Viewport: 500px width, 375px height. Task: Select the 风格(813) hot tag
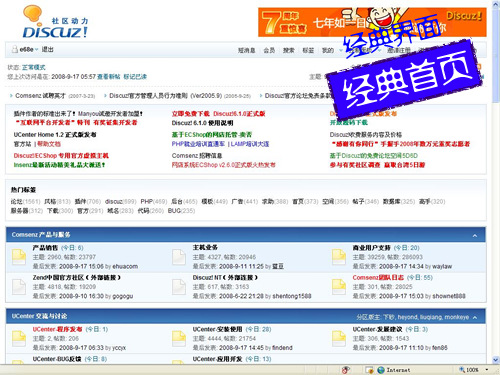point(57,202)
